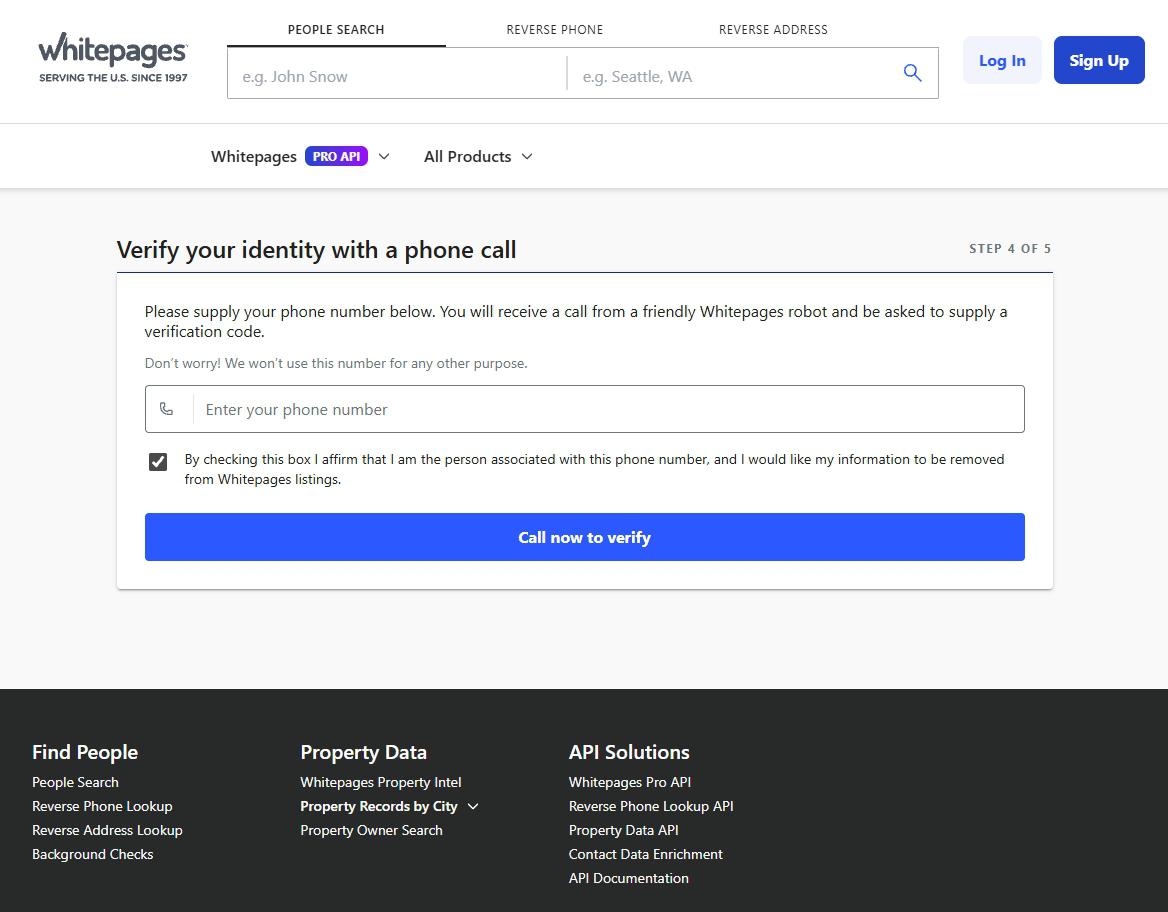Click the 'API Solutions' footer heading
Viewport: 1168px width, 912px height.
point(629,752)
